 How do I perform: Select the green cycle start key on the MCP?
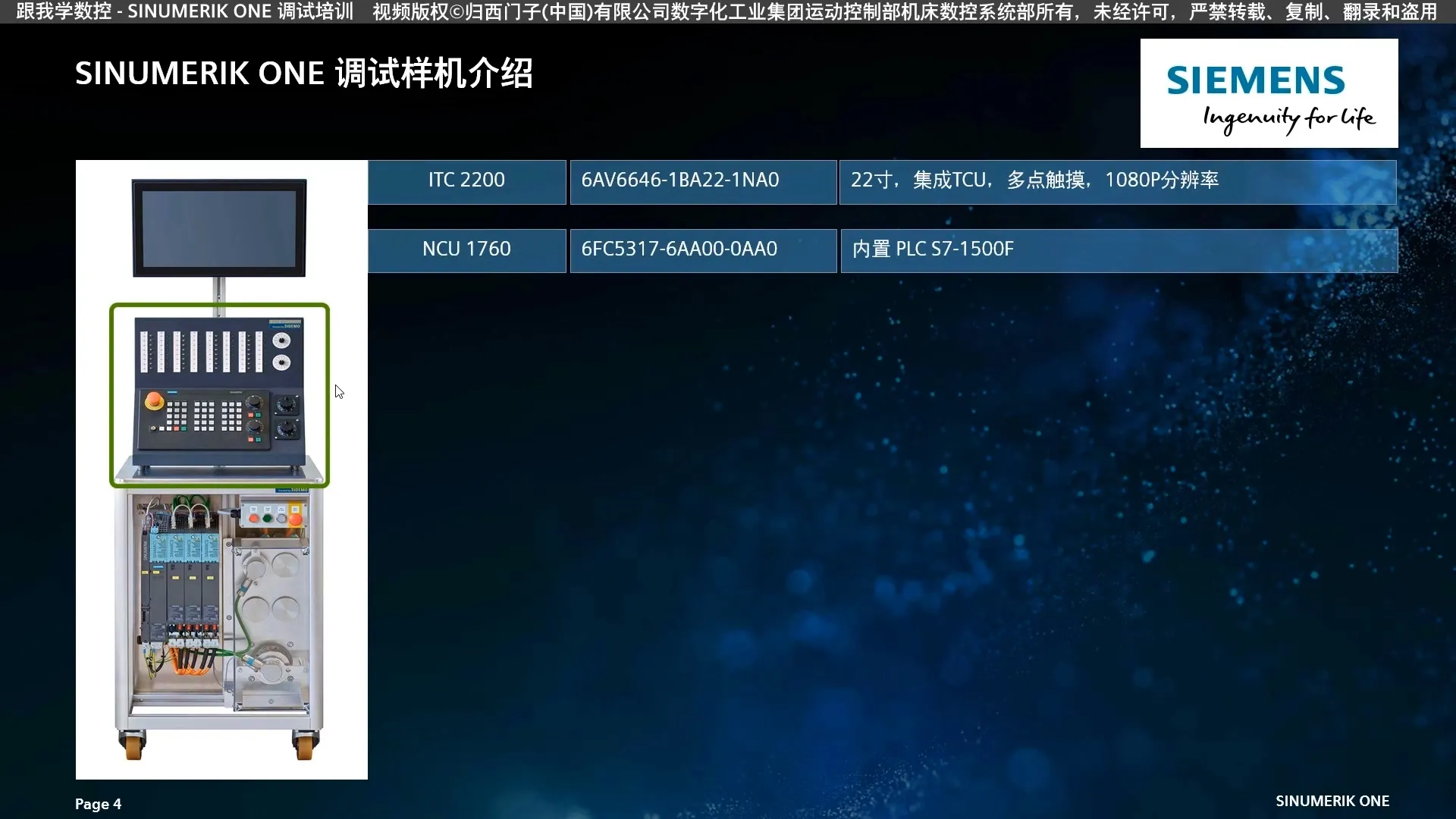click(x=258, y=439)
